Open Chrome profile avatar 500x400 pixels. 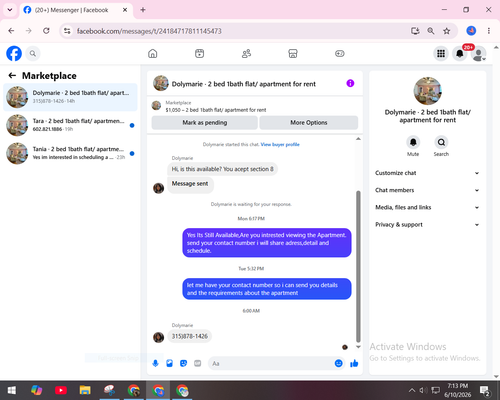(471, 31)
